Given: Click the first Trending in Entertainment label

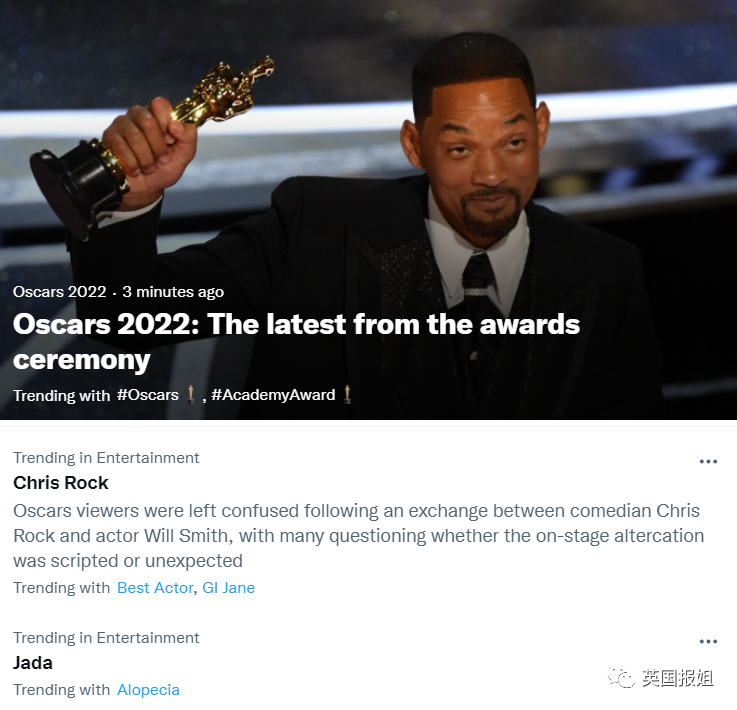Looking at the screenshot, I should point(106,458).
